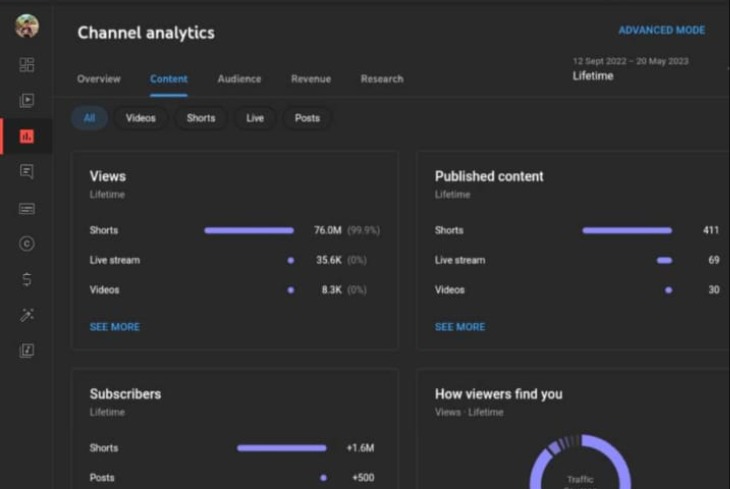Image resolution: width=730 pixels, height=489 pixels.
Task: Select the Analytics bar chart sidebar icon
Action: tap(27, 136)
